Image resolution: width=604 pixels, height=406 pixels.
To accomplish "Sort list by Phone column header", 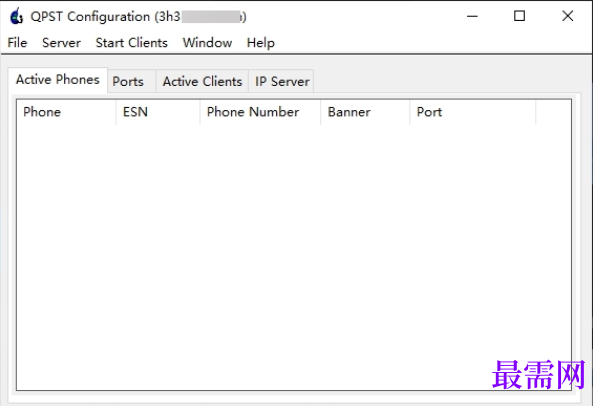I will click(x=66, y=112).
